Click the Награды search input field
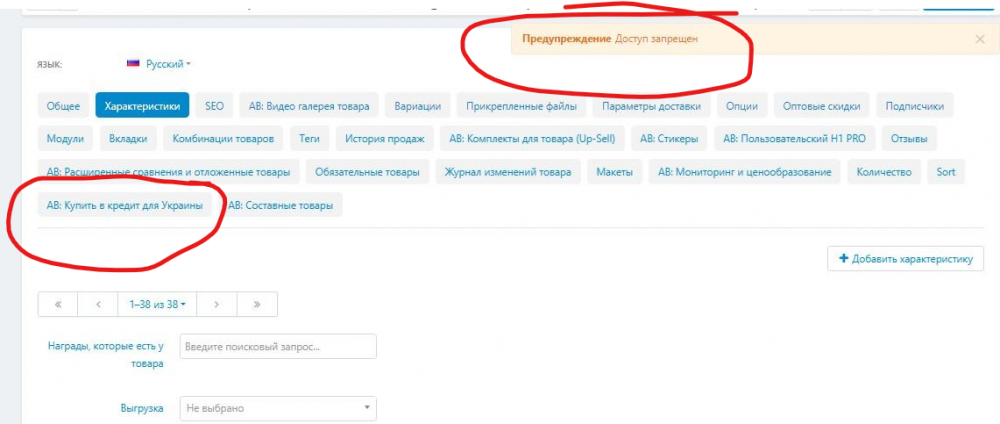Viewport: 1000px width, 424px height. click(277, 346)
